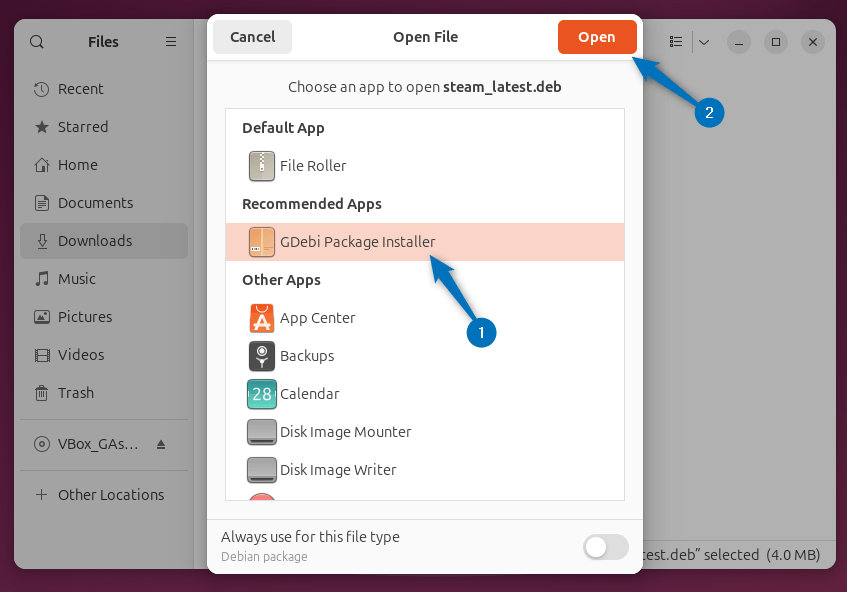Open the view options chevron dropdown
Image resolution: width=847 pixels, height=592 pixels.
click(703, 42)
